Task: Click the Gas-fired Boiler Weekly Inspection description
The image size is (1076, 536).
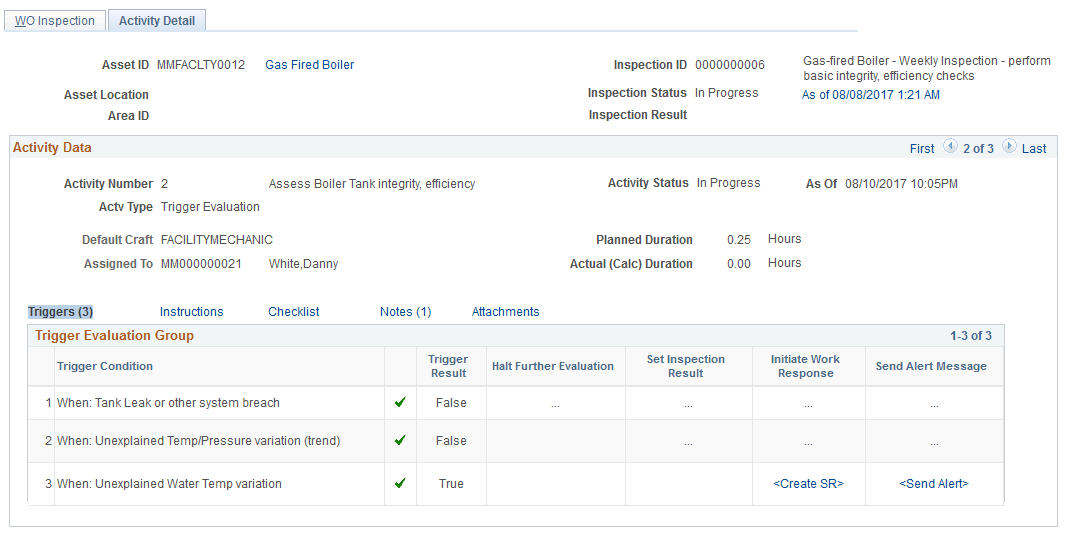Action: 926,68
